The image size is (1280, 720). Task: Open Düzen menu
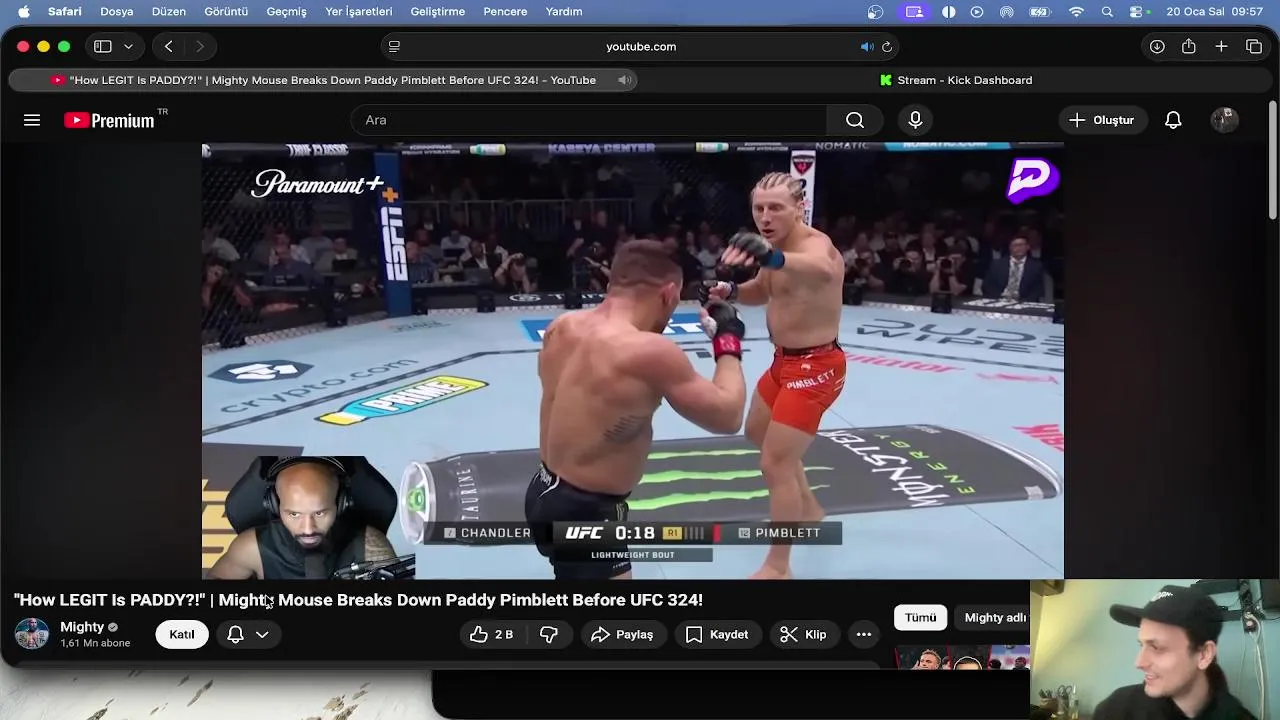(x=169, y=12)
